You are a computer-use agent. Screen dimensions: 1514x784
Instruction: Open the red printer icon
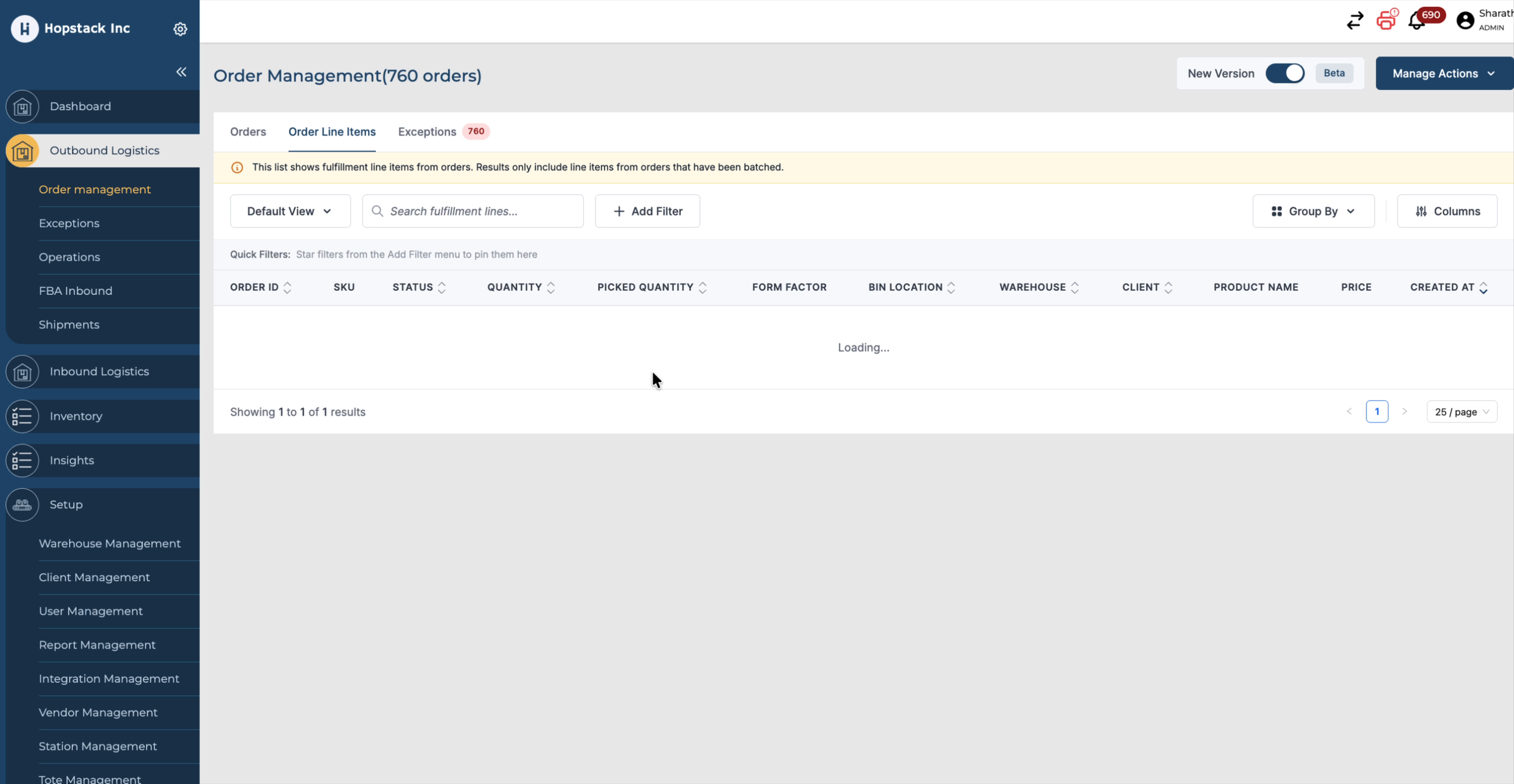pos(1387,20)
